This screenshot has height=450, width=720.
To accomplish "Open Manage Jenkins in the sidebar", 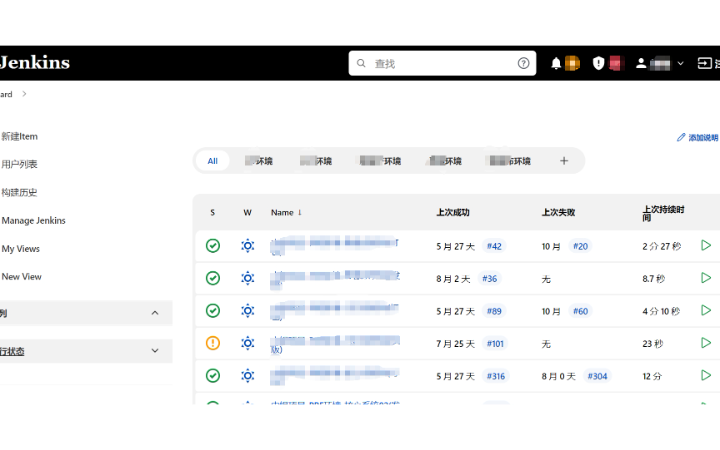I will pos(34,220).
